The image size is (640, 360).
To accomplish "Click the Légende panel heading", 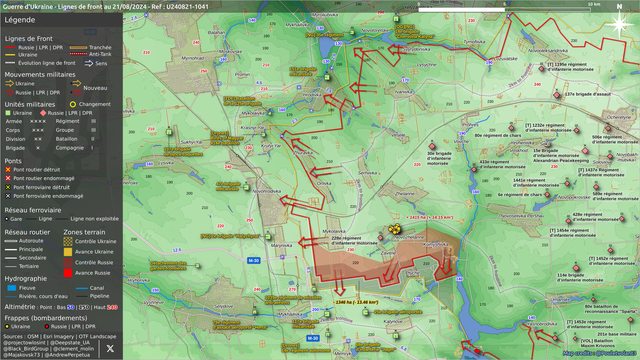I will pos(20,20).
